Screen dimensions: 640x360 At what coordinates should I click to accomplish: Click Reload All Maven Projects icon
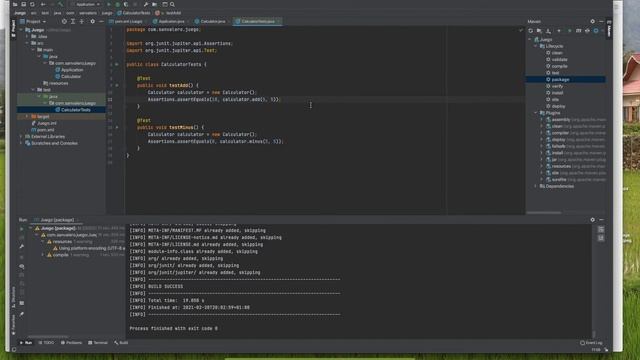tap(530, 31)
